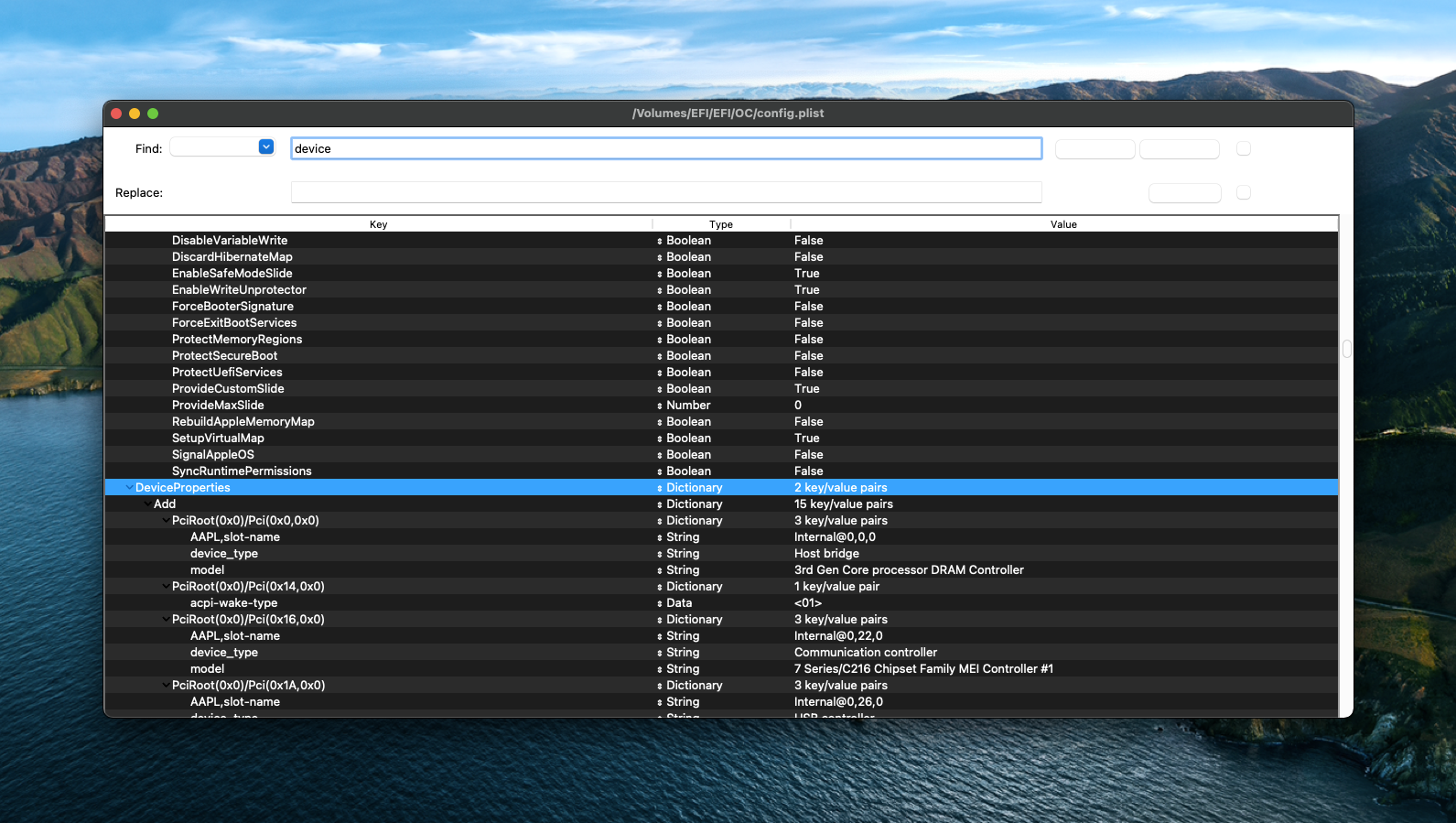
Task: Collapse PciRoot(0x0)/Pci(0x16,0x0) entry
Action: 166,620
